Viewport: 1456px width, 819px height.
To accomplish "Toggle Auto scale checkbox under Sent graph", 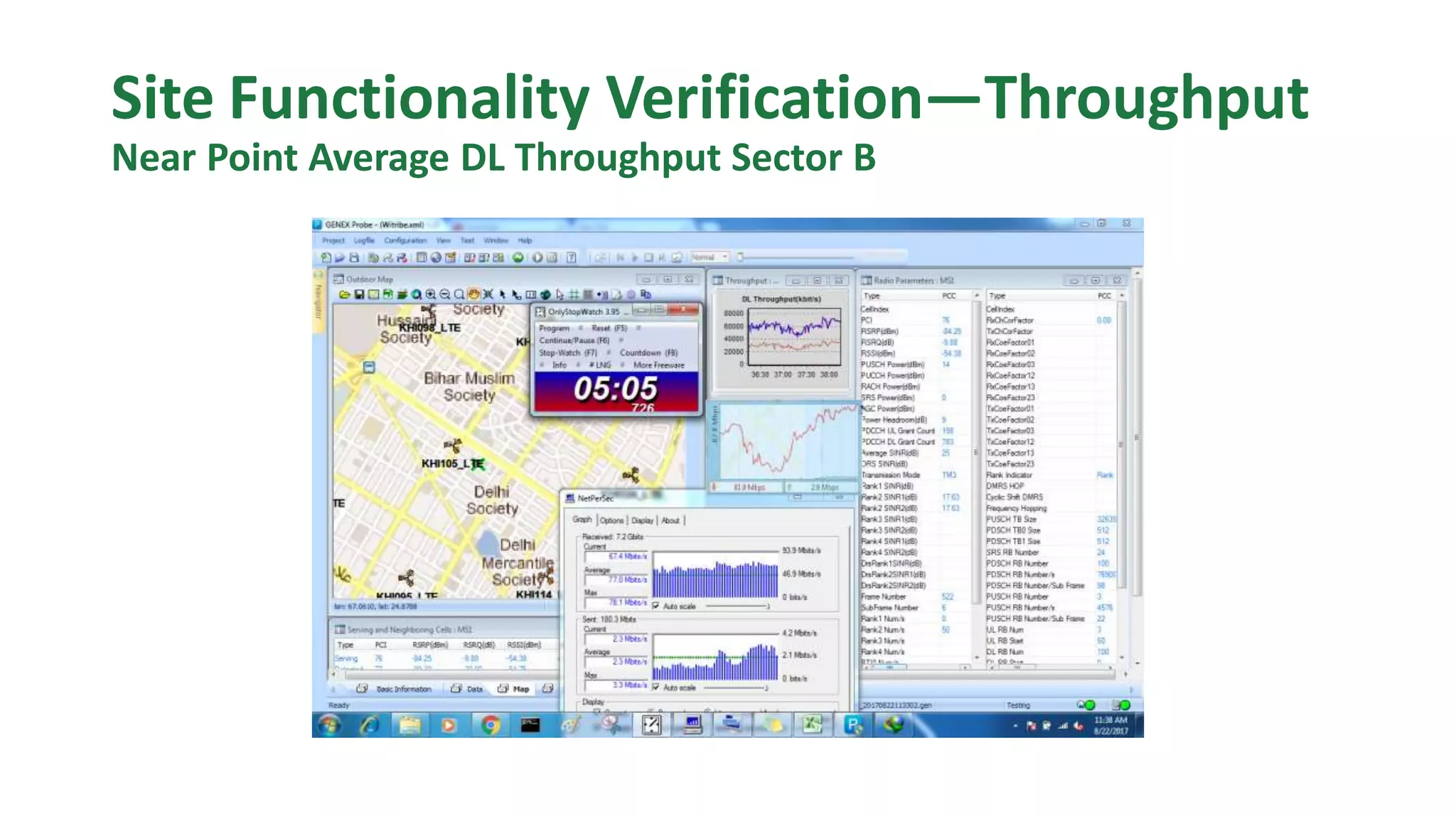I will (655, 688).
